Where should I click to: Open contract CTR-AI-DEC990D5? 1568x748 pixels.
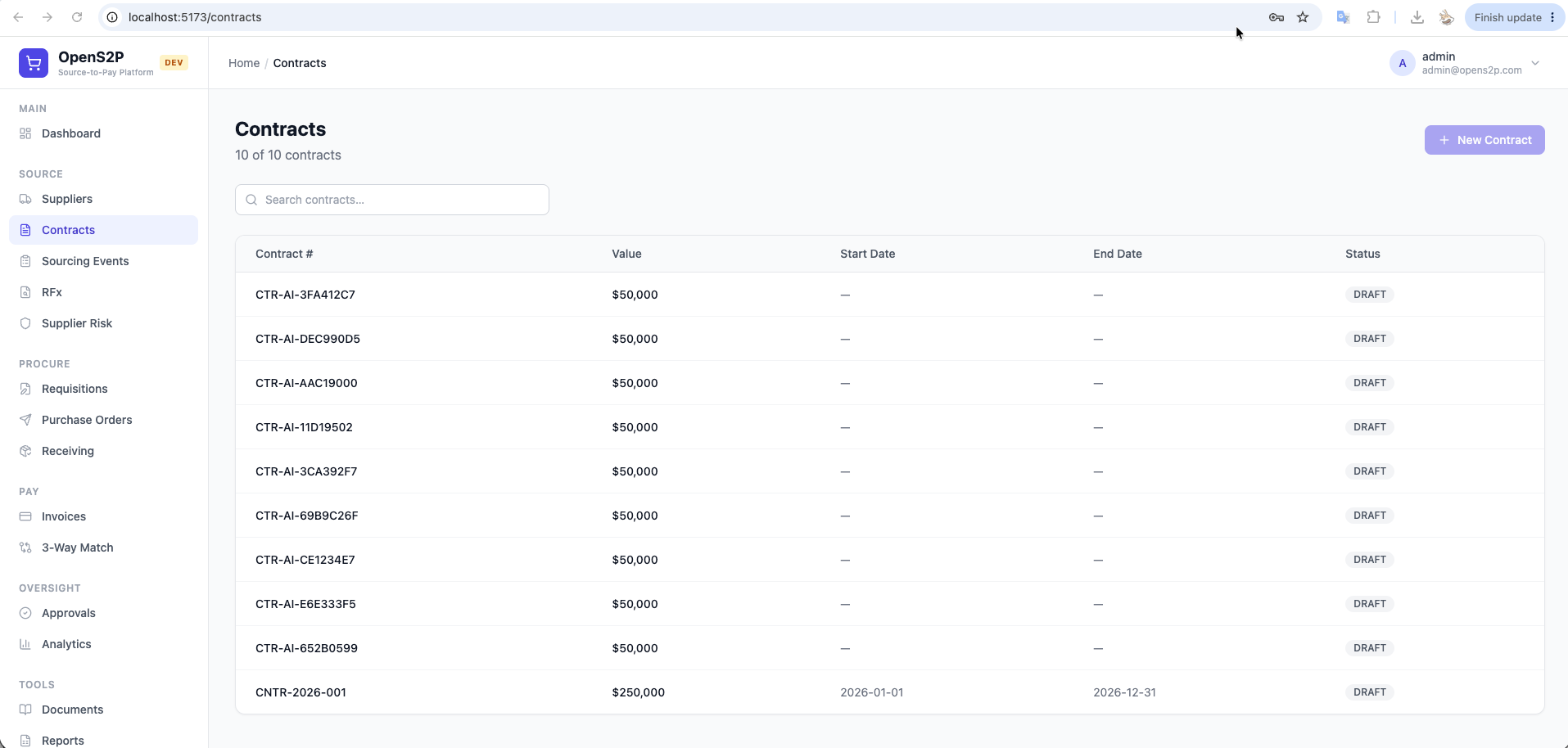click(x=308, y=339)
